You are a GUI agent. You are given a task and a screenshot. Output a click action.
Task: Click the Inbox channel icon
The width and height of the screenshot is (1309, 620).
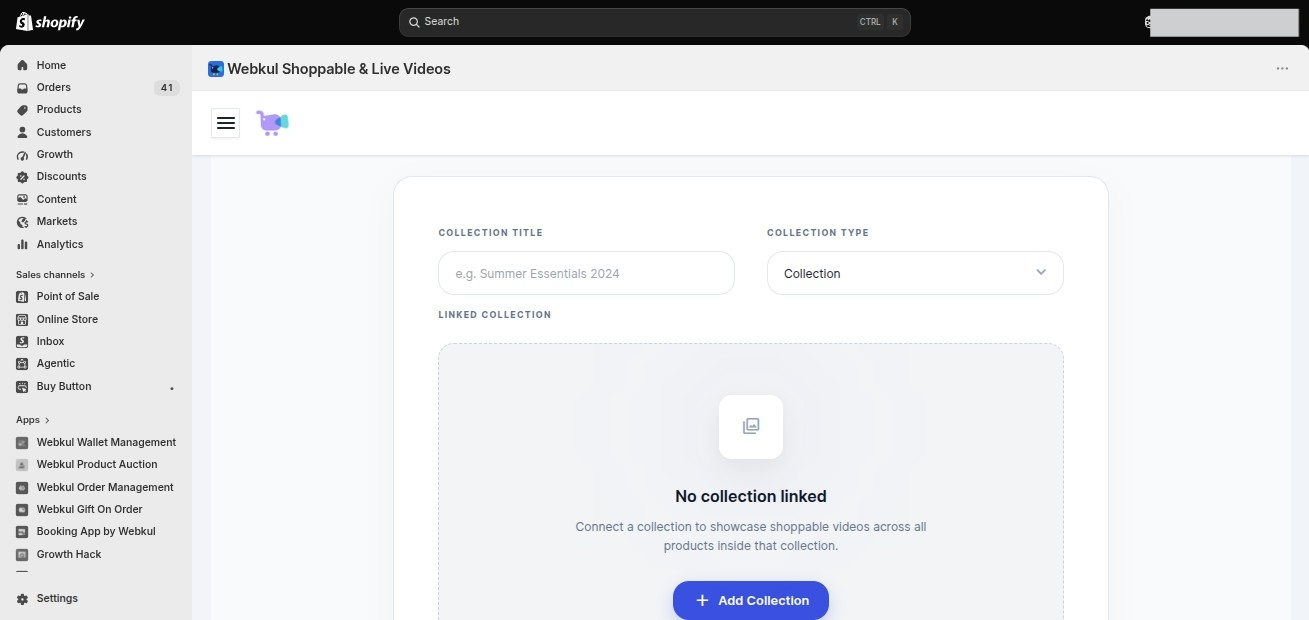22,341
